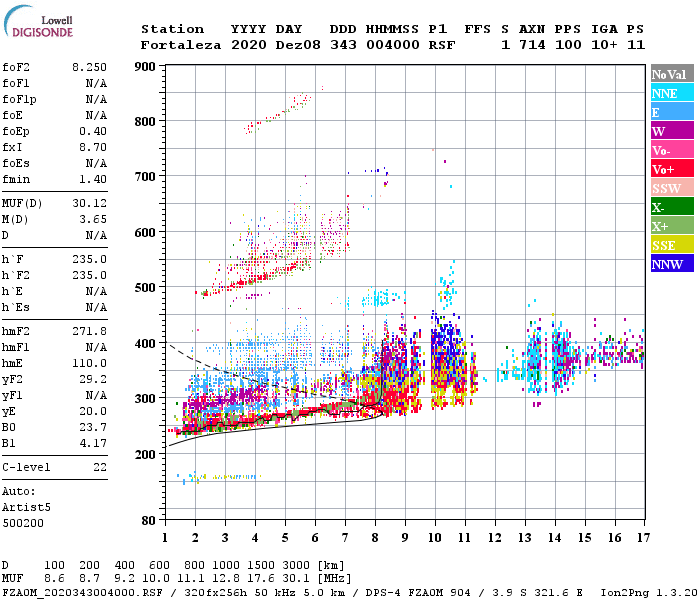
Task: Click the MUF 30.1 table value
Action: (296, 579)
